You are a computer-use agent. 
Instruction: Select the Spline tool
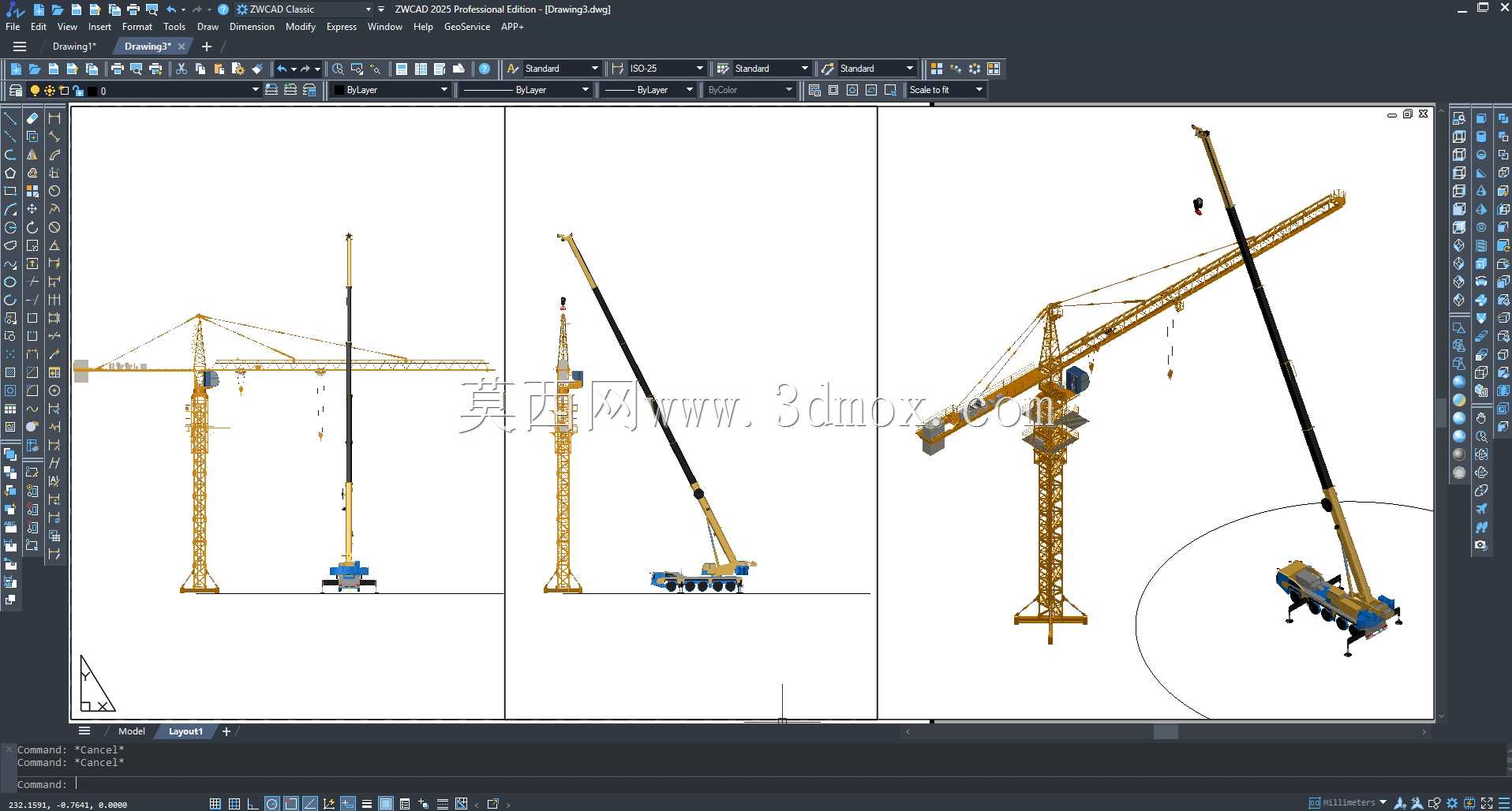10,263
